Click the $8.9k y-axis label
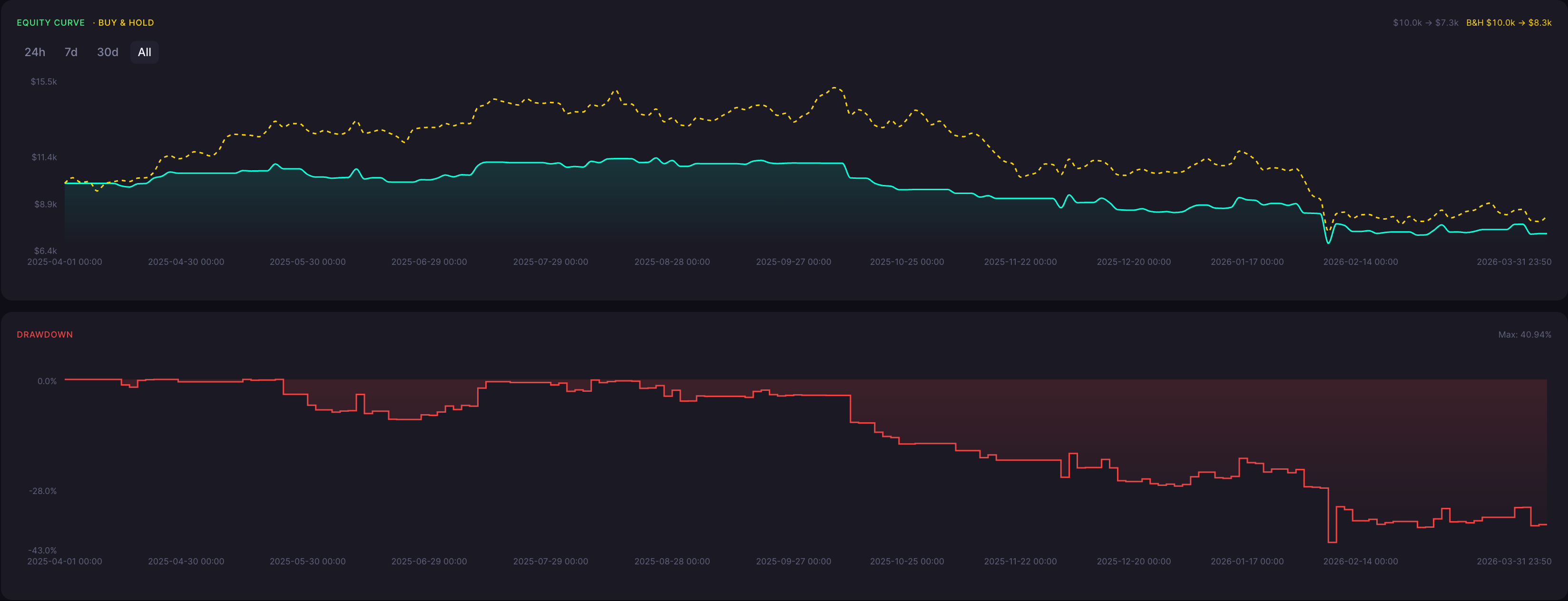The height and width of the screenshot is (601, 1568). coord(45,204)
